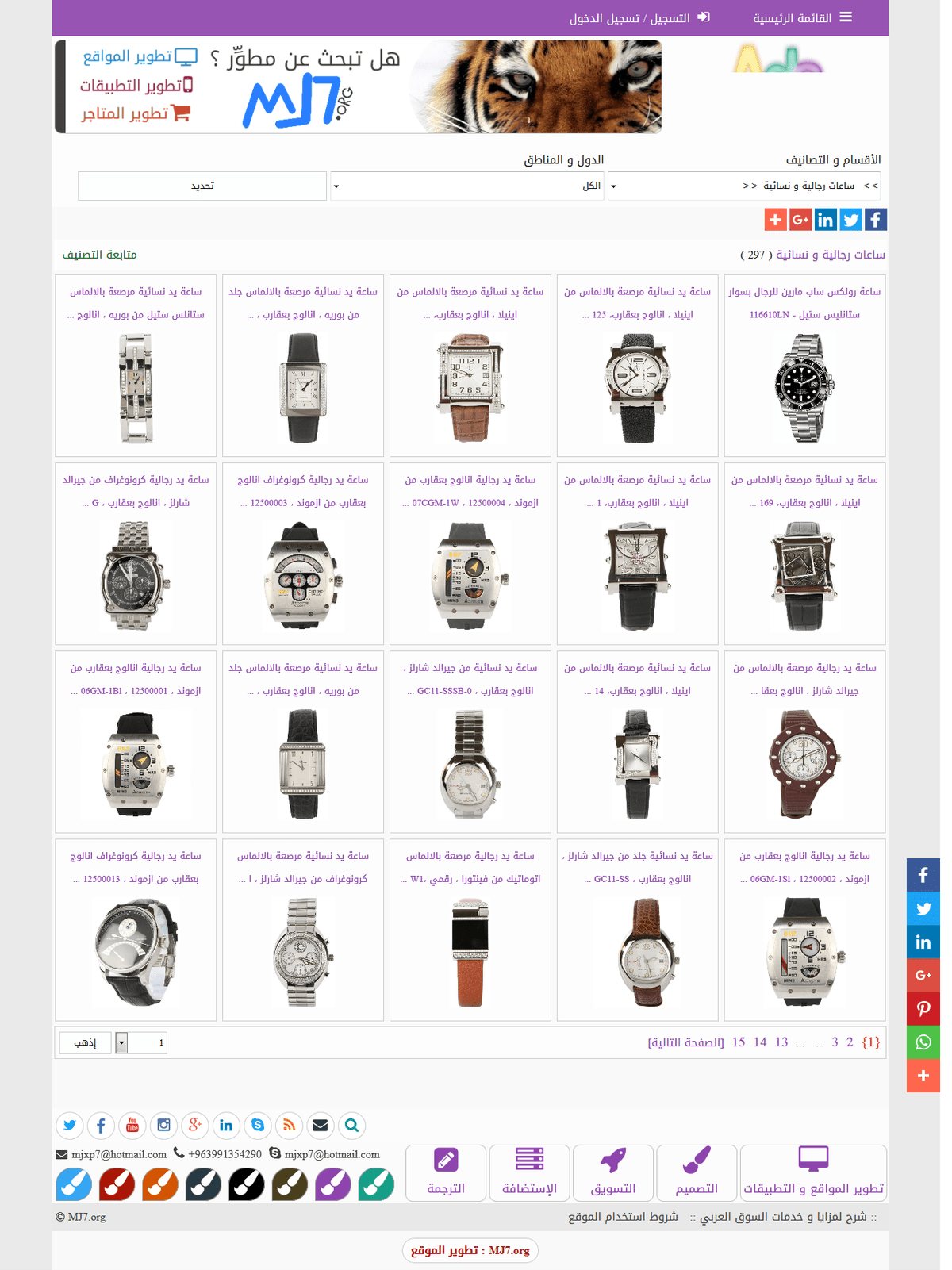Click the WhatsApp floating sidebar icon
Screen dimensions: 952x1270
point(923,1042)
